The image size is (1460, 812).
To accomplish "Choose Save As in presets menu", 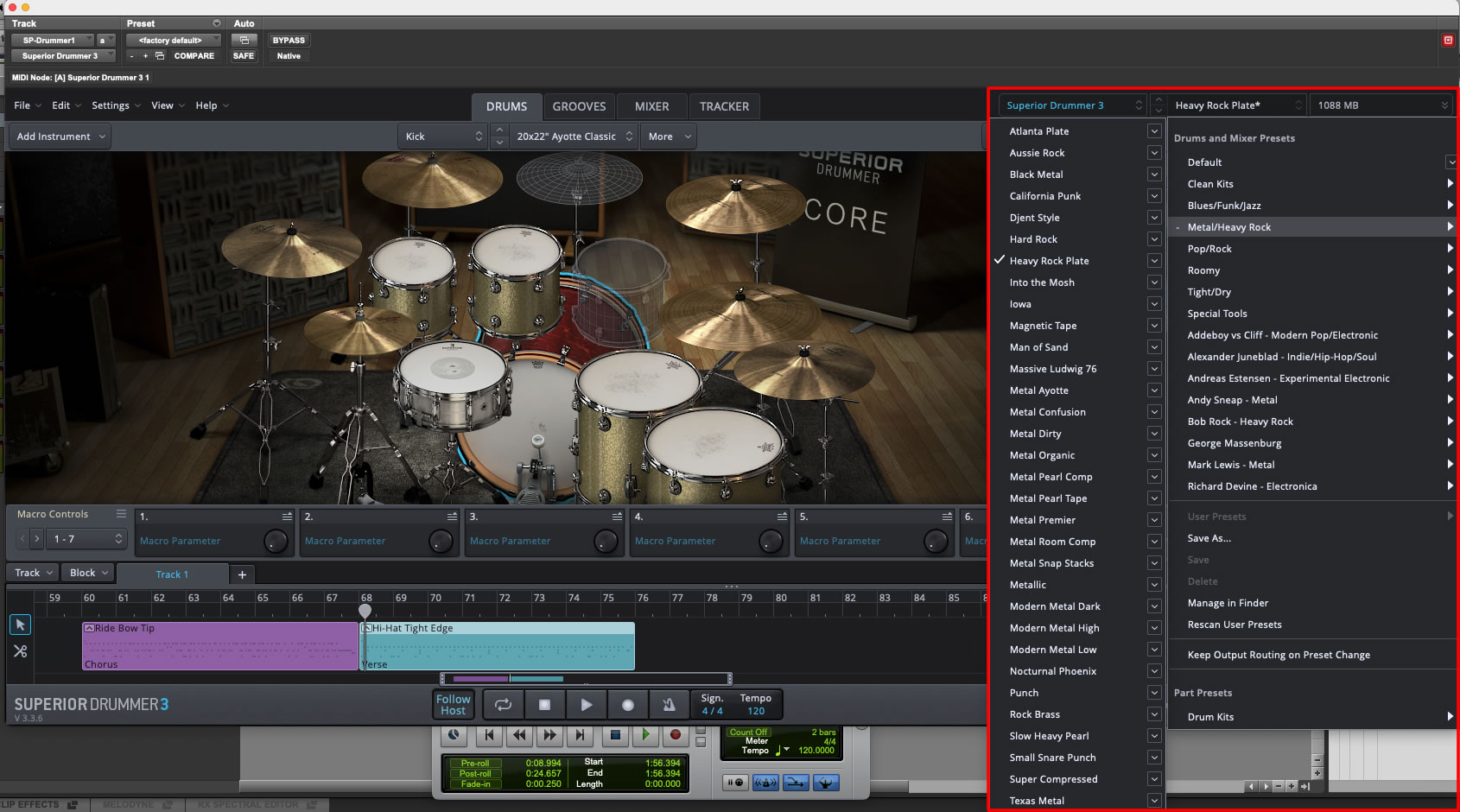I will [x=1209, y=538].
